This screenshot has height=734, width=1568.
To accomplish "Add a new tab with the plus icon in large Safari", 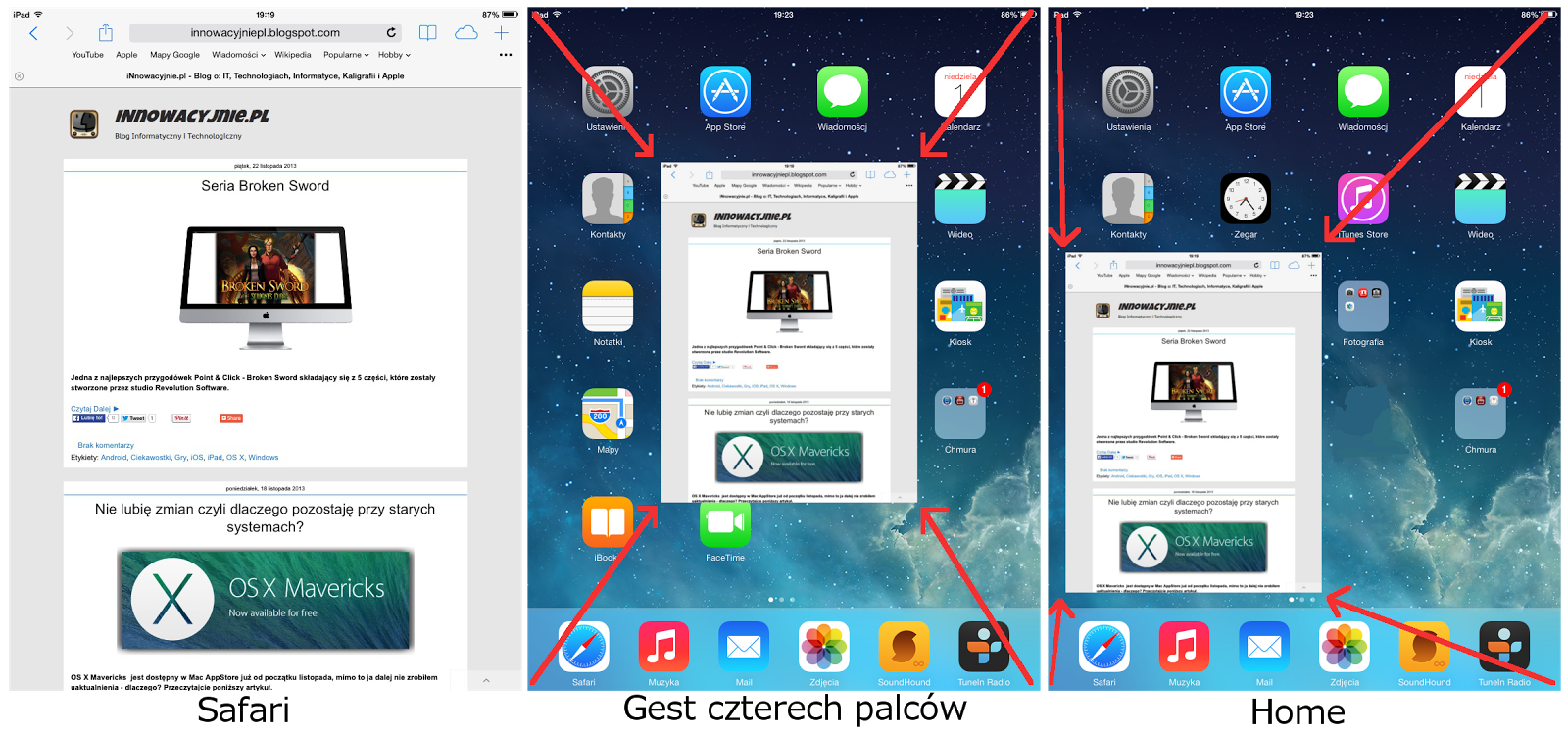I will click(x=502, y=33).
